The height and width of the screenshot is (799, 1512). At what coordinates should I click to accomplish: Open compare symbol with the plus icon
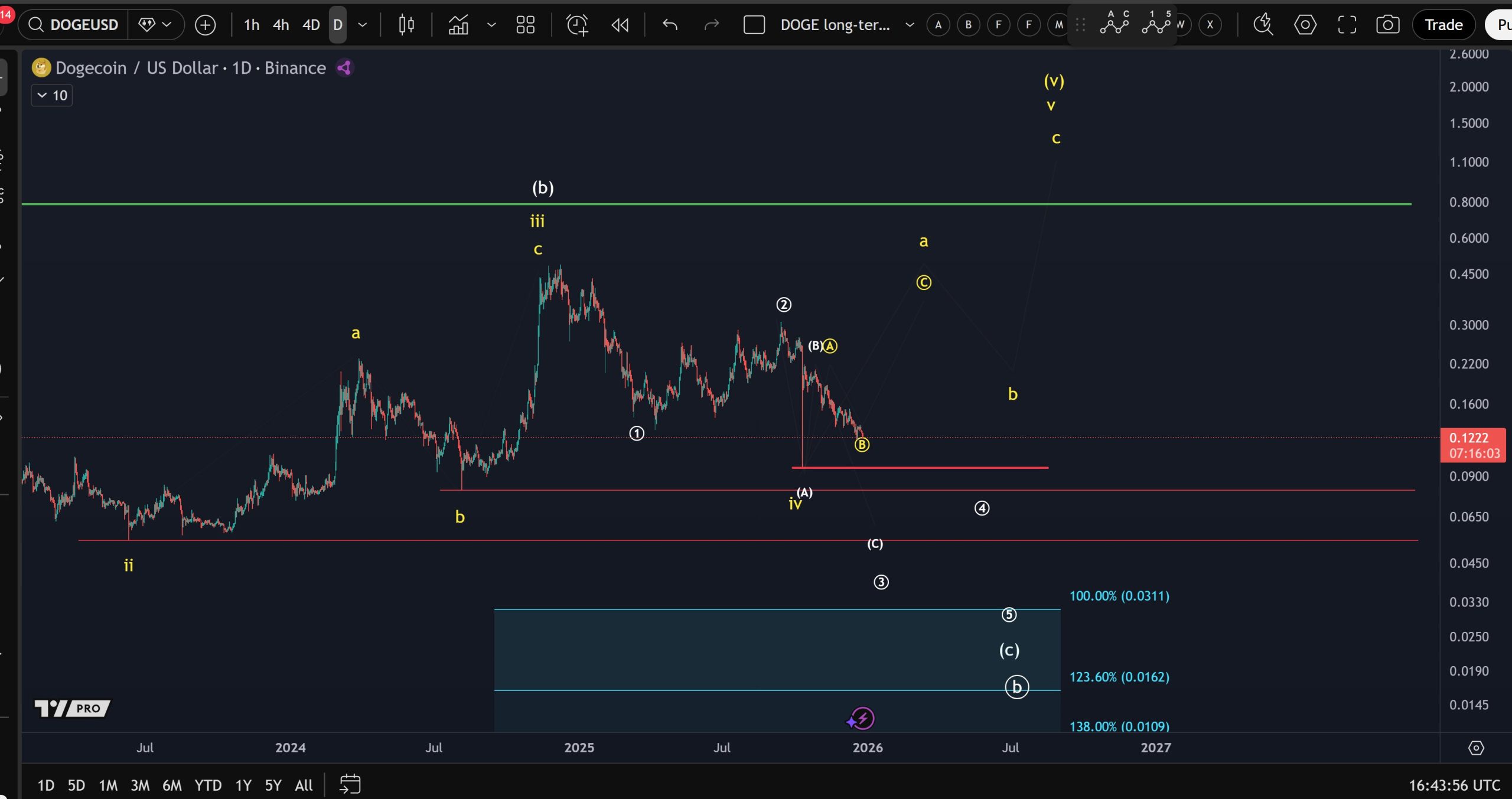click(206, 25)
